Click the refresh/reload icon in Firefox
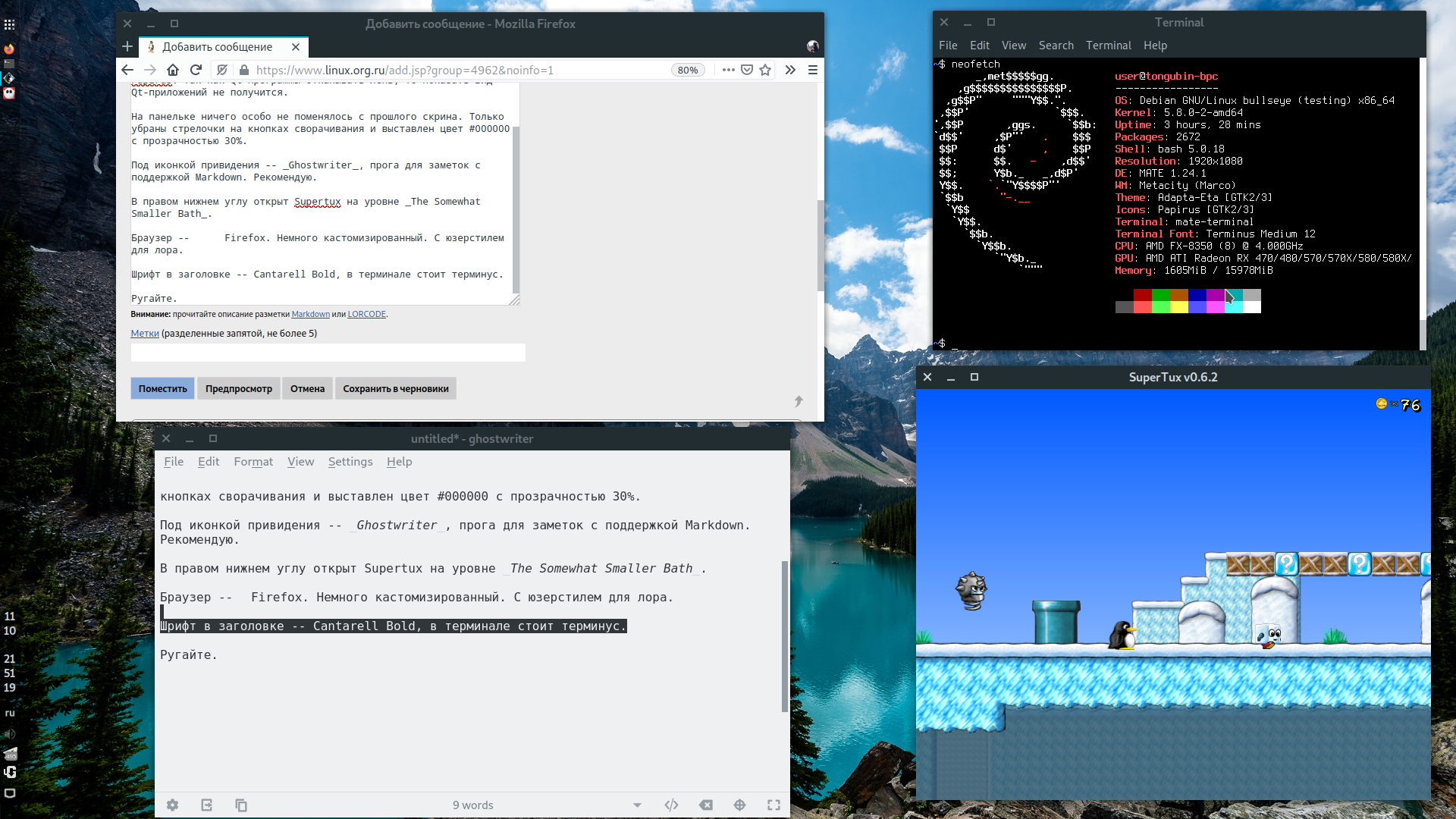 197,70
